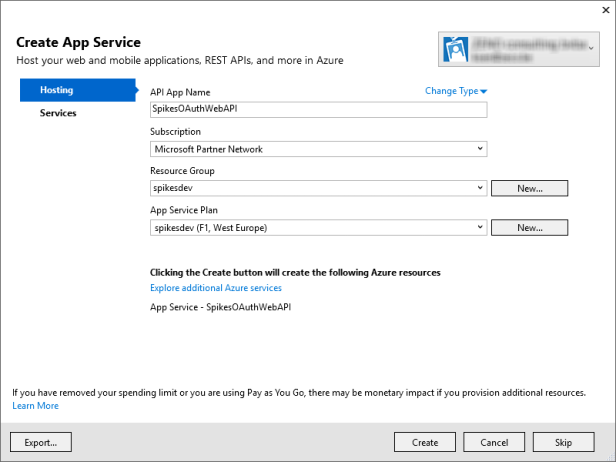The width and height of the screenshot is (616, 462).
Task: Click the API App Name input field
Action: [319, 110]
